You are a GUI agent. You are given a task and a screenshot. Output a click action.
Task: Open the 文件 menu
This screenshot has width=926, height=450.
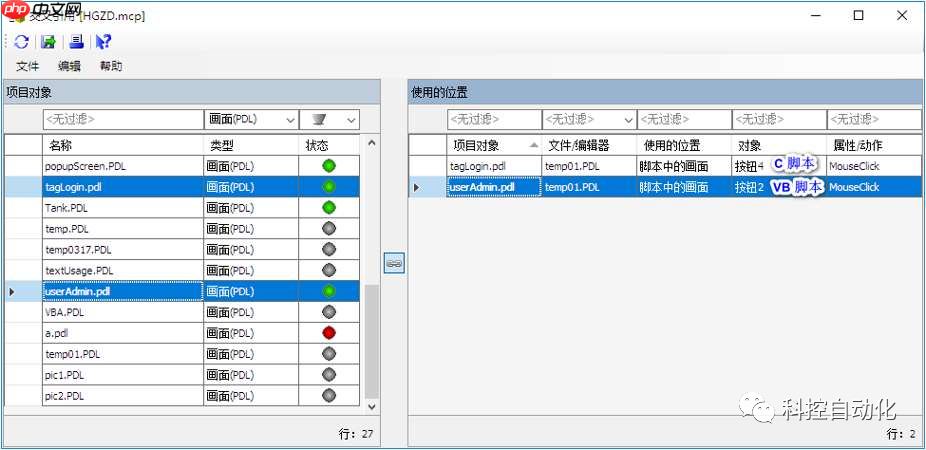(x=27, y=66)
